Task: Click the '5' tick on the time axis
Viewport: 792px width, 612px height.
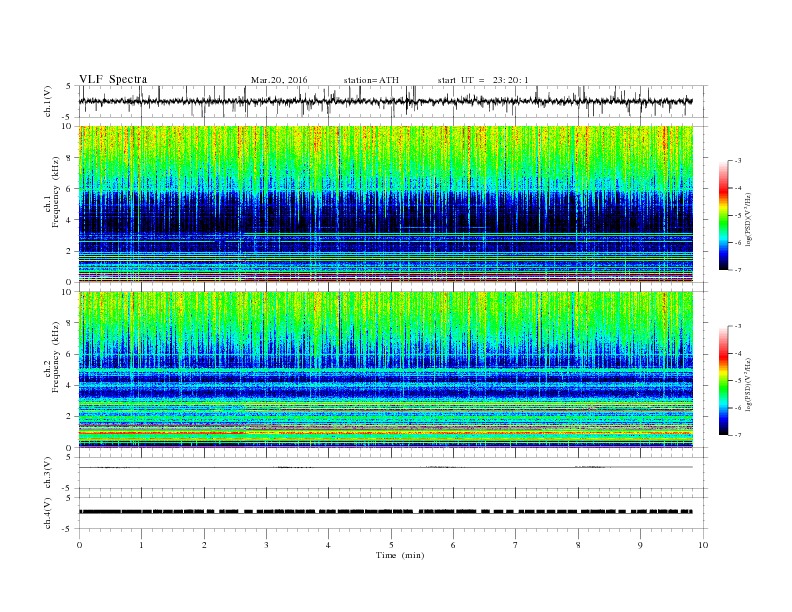Action: point(391,545)
